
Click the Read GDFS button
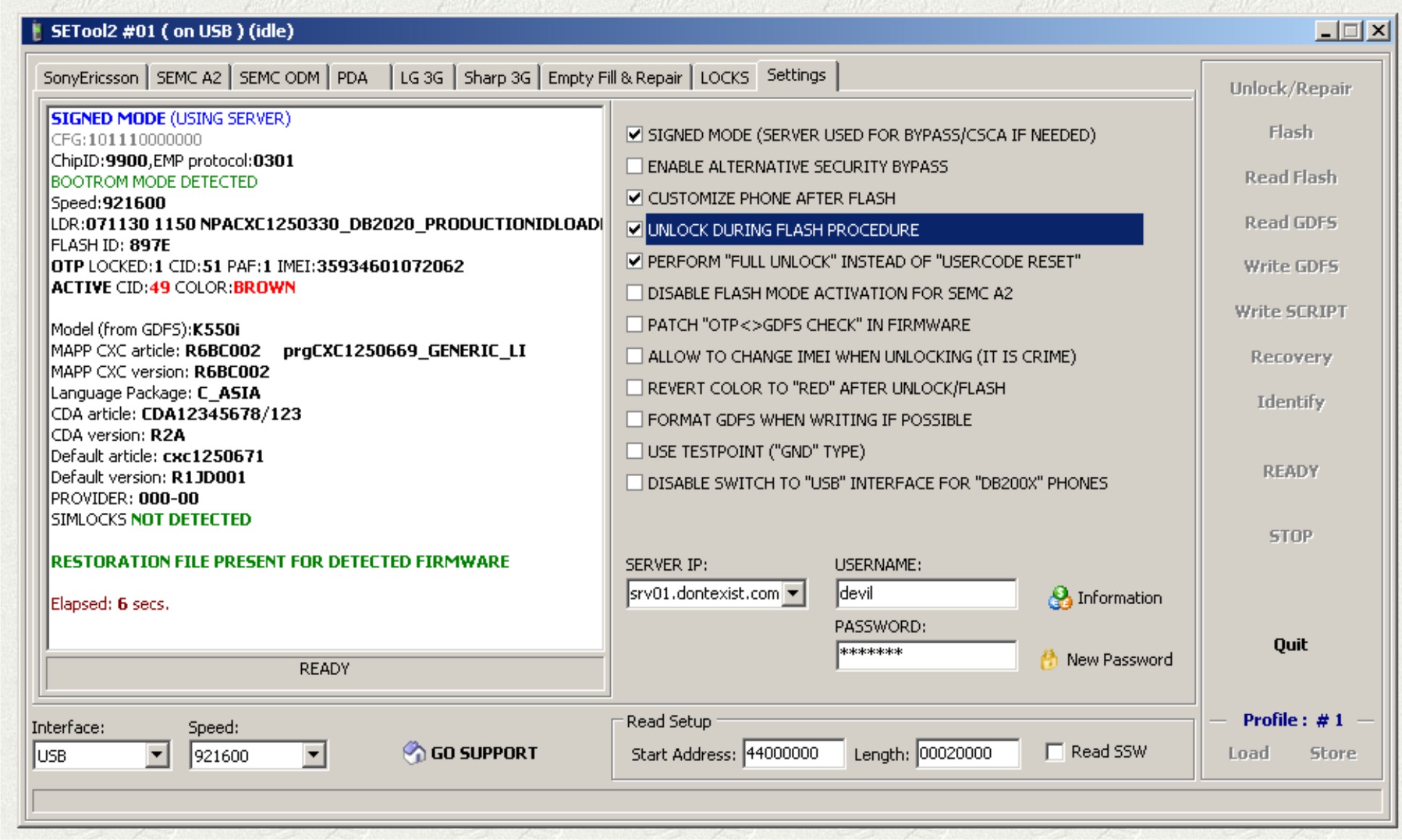pos(1291,222)
